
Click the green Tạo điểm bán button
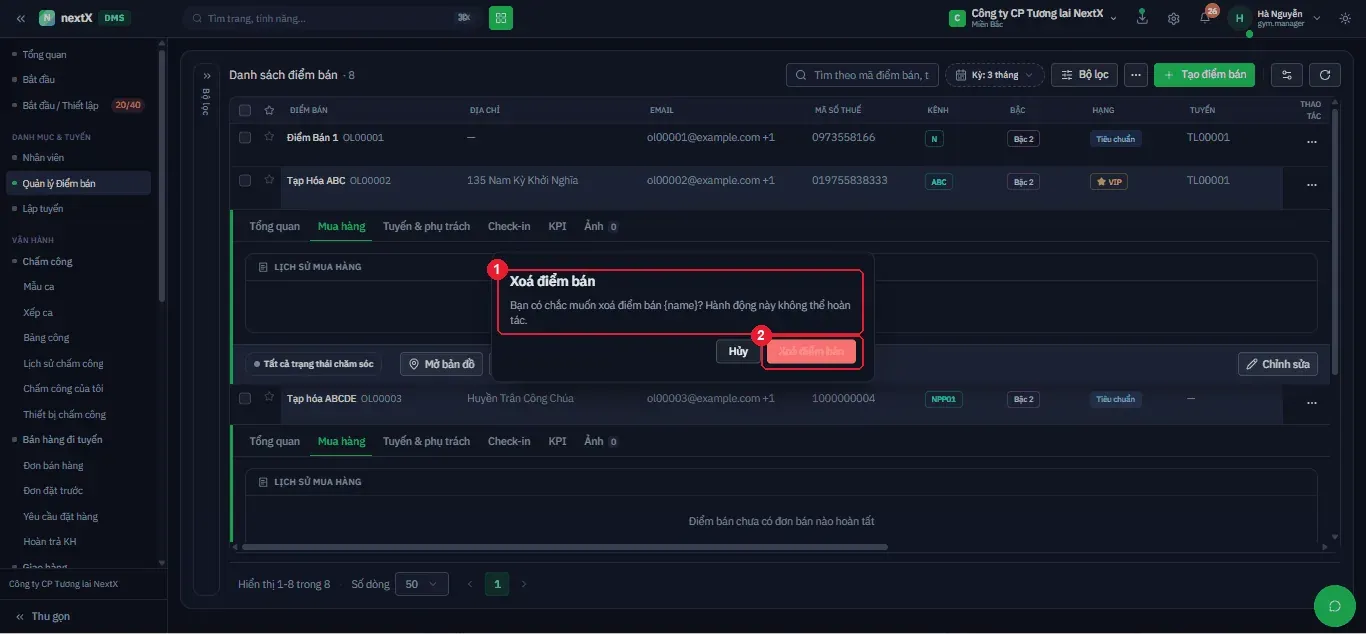coord(1204,75)
